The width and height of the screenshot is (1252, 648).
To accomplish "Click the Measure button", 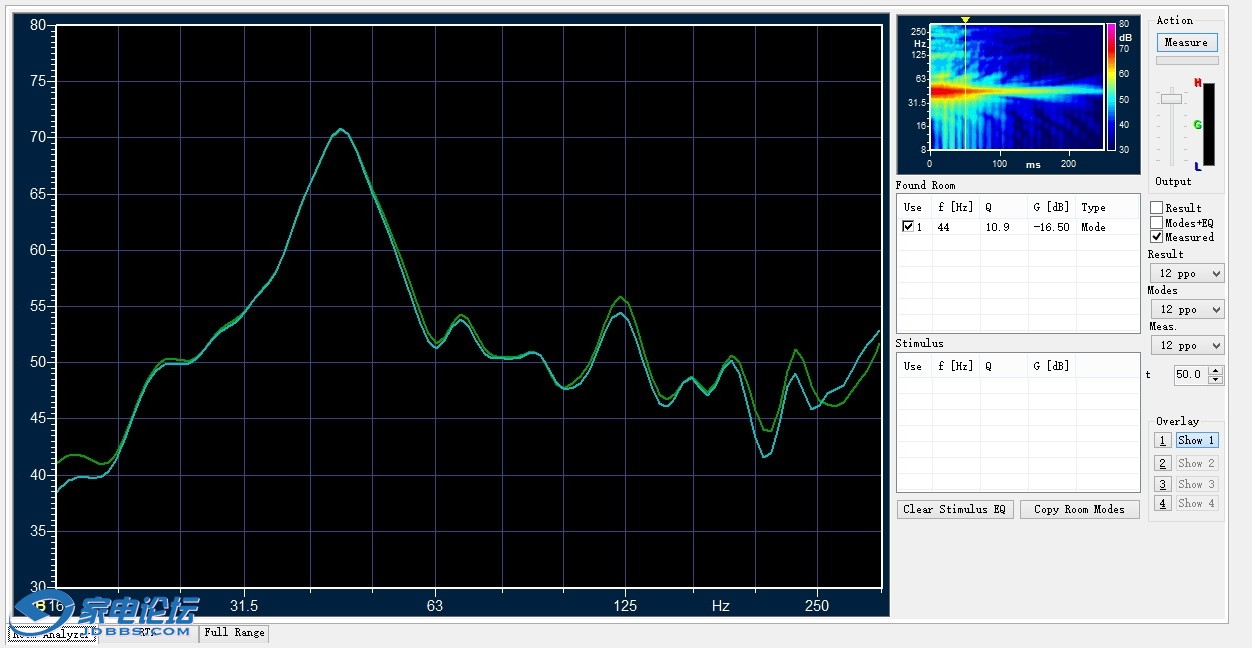I will click(x=1186, y=42).
